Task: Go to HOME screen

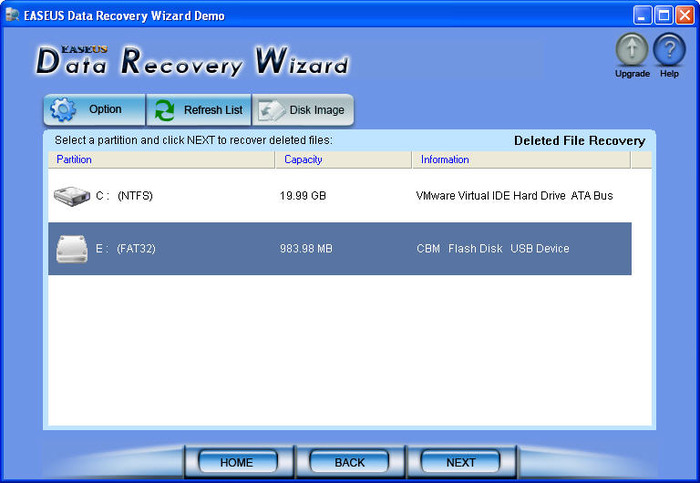Action: click(238, 462)
